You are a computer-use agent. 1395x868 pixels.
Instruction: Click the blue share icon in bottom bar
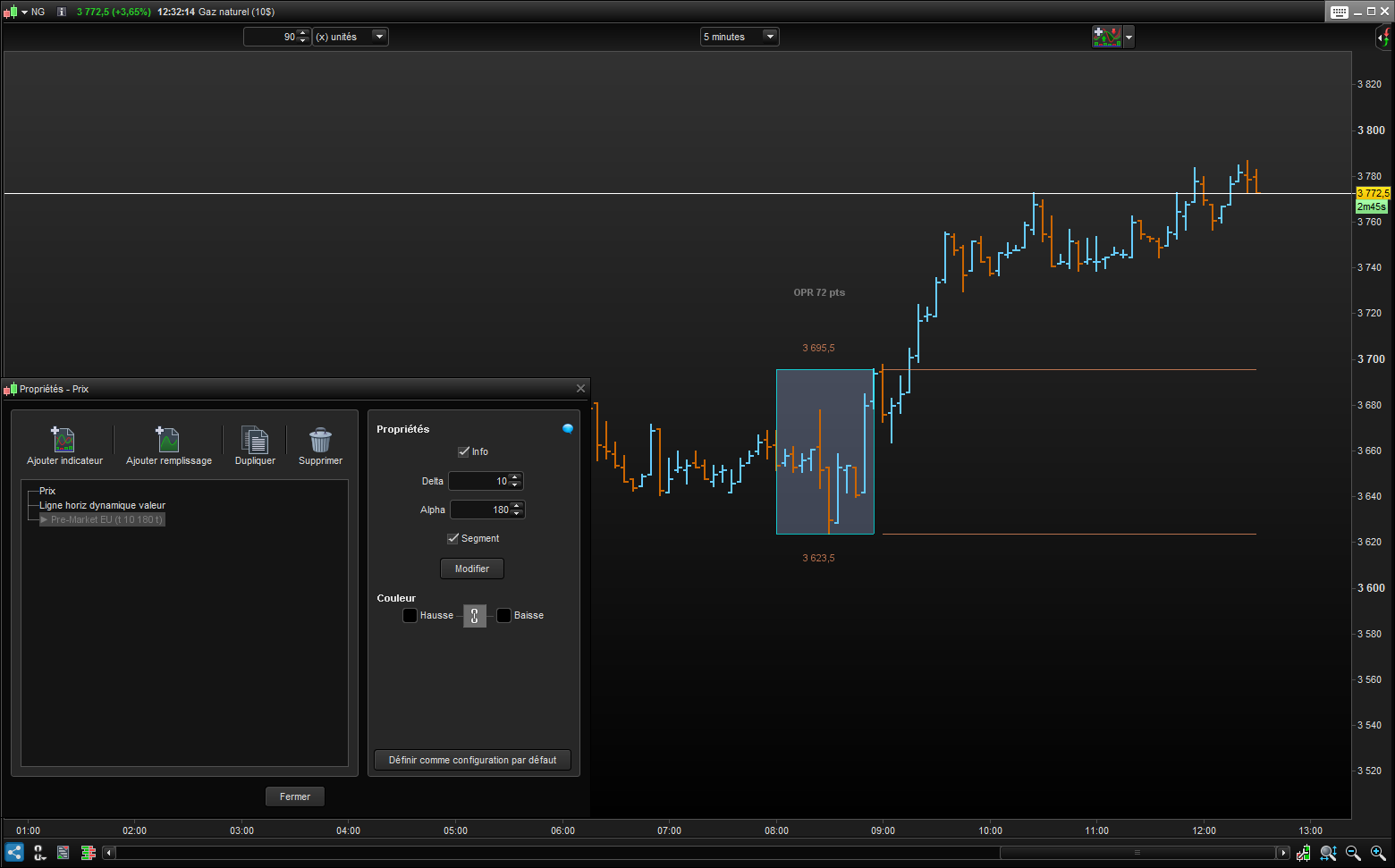[x=14, y=853]
